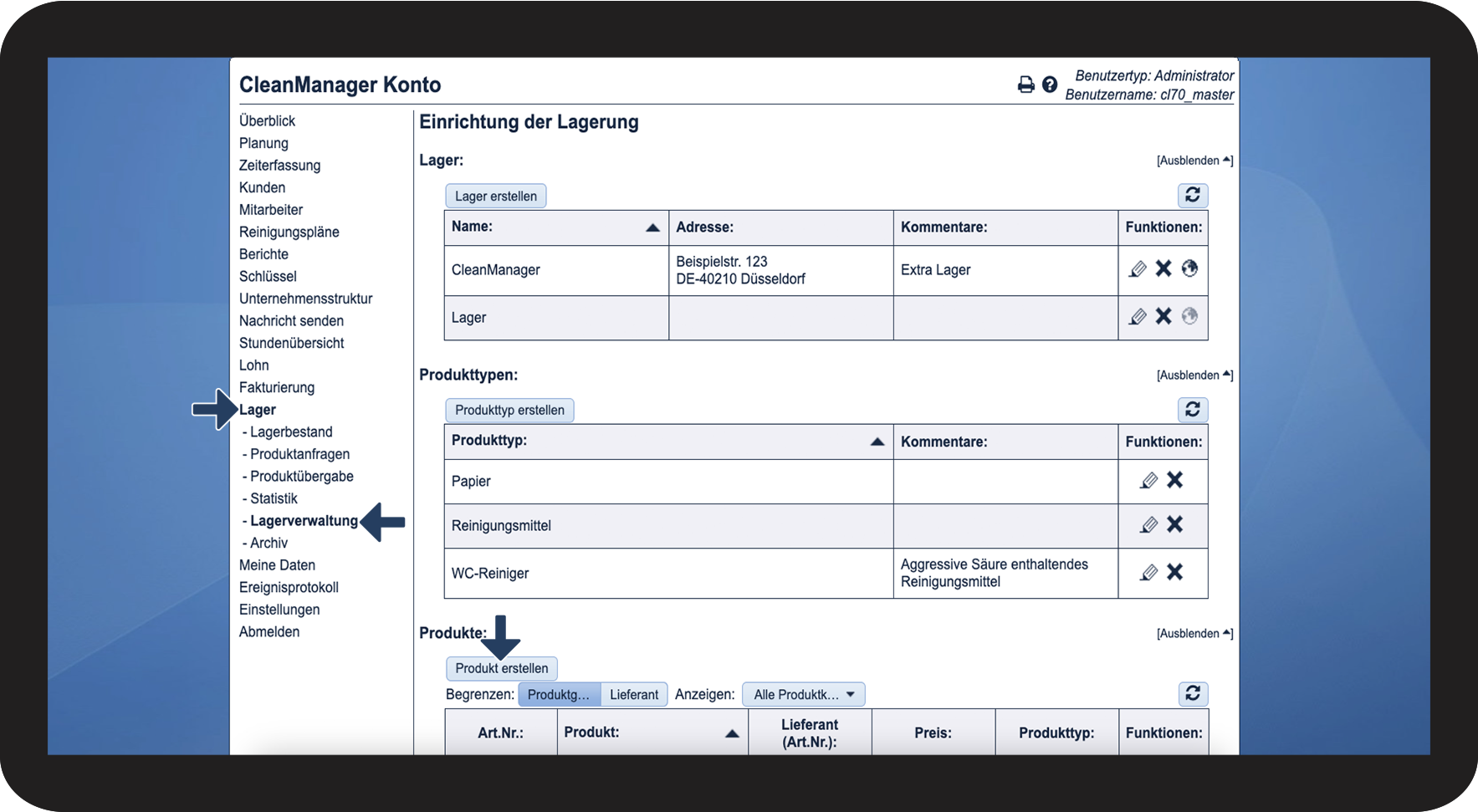Go to Lohn in the sidebar
Image resolution: width=1478 pixels, height=812 pixels.
[x=254, y=365]
